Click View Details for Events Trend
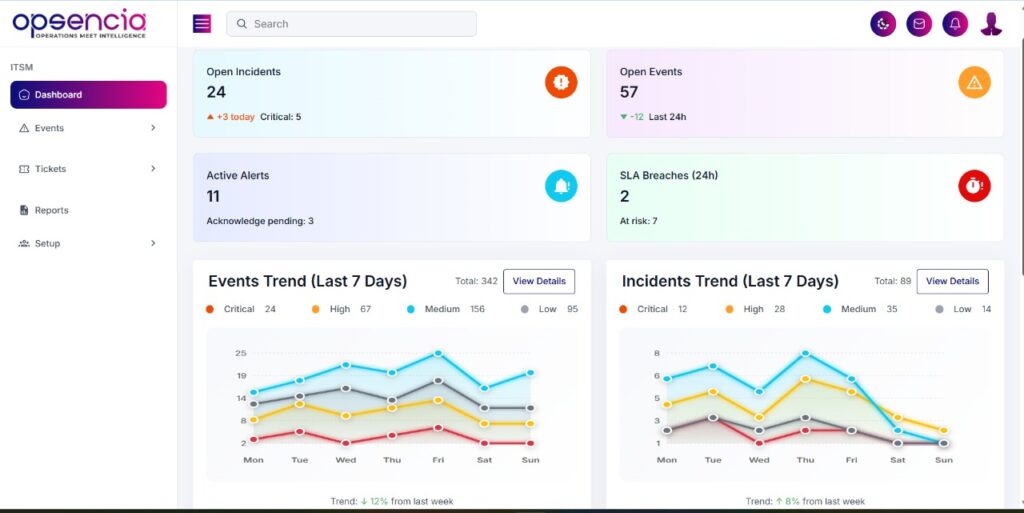 [539, 281]
